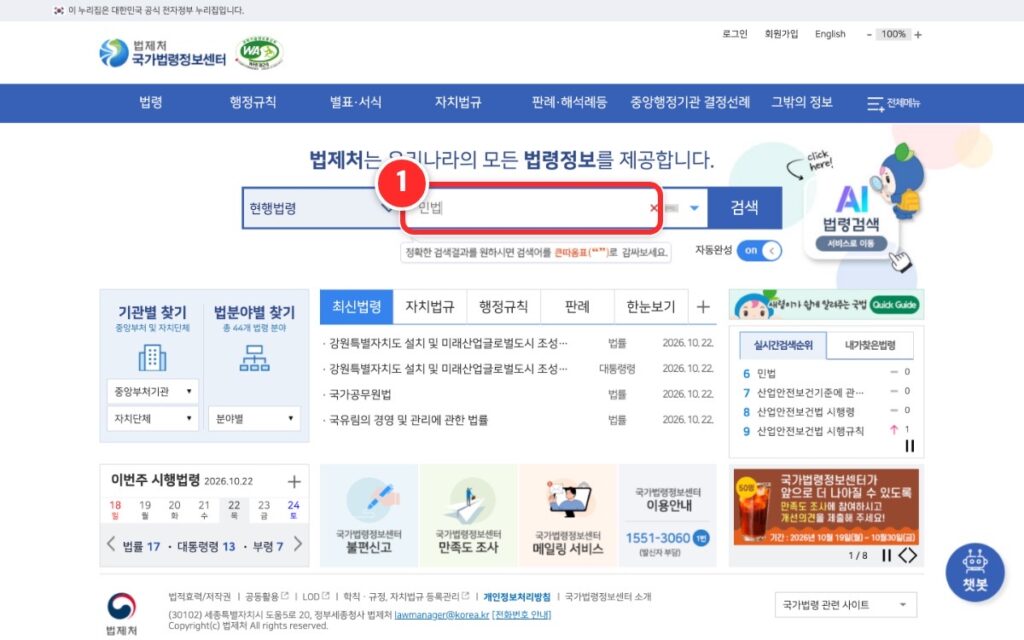The height and width of the screenshot is (640, 1024).
Task: Select date 22 목 in weekly calendar
Action: (234, 509)
